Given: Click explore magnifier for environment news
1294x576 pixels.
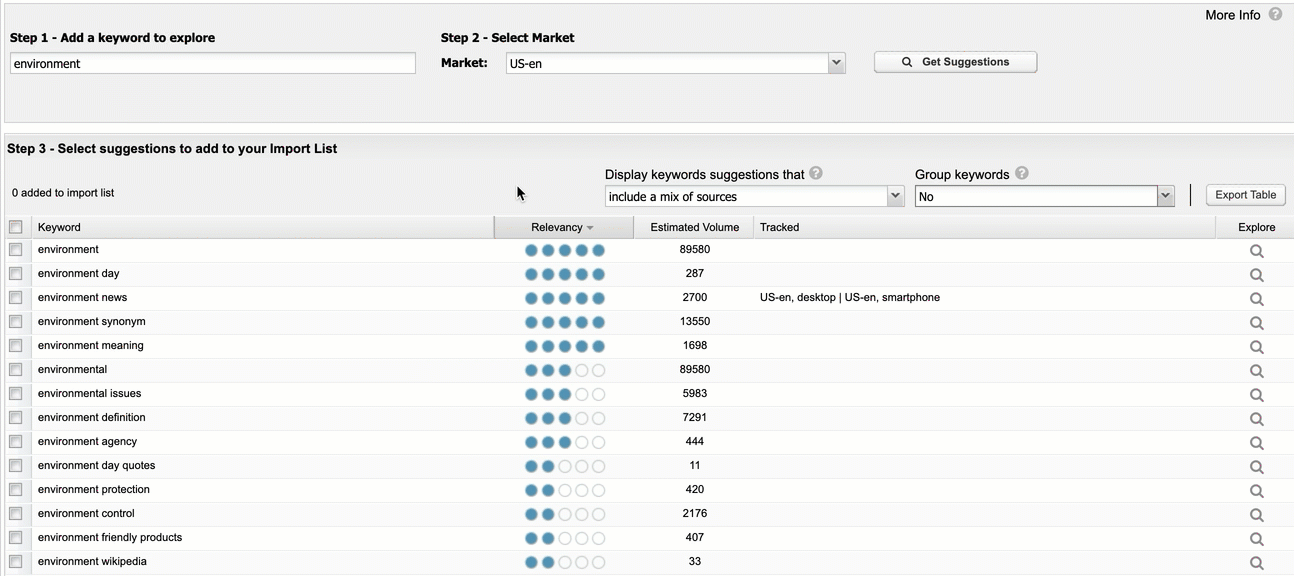Looking at the screenshot, I should (x=1256, y=299).
